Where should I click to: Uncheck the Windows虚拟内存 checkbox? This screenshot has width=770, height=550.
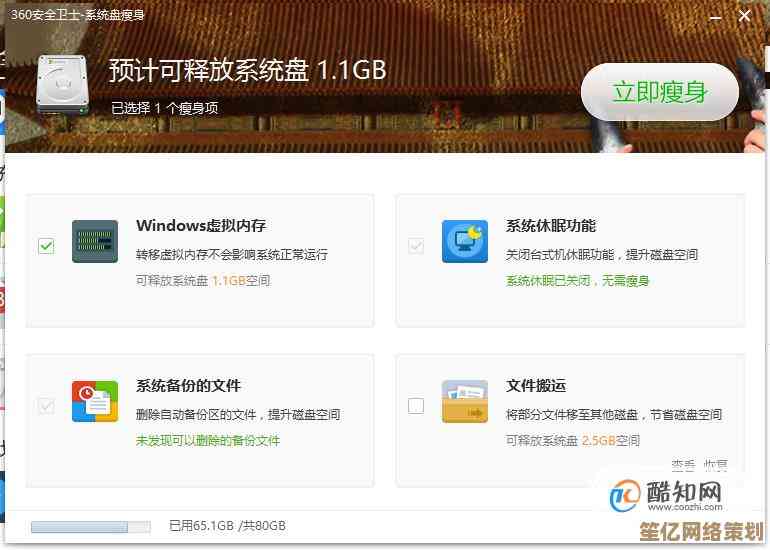(x=46, y=246)
